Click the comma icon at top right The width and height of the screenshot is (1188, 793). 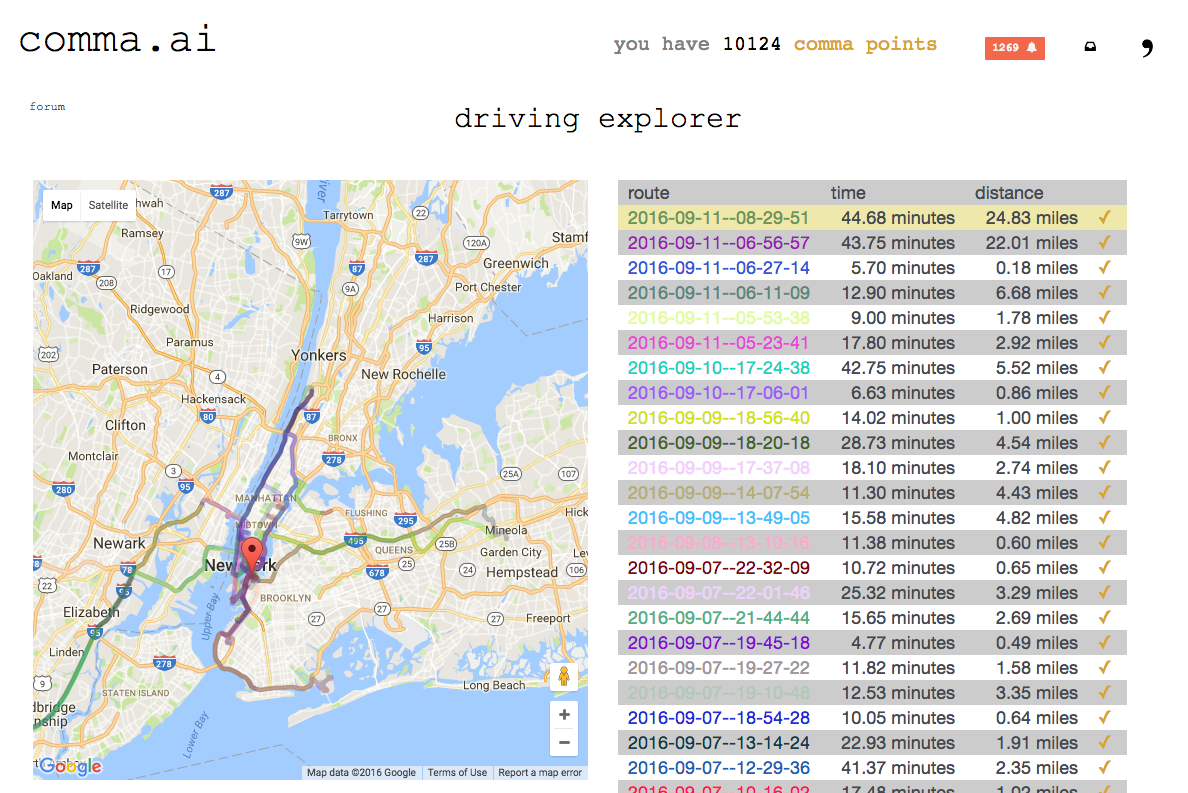(1146, 46)
